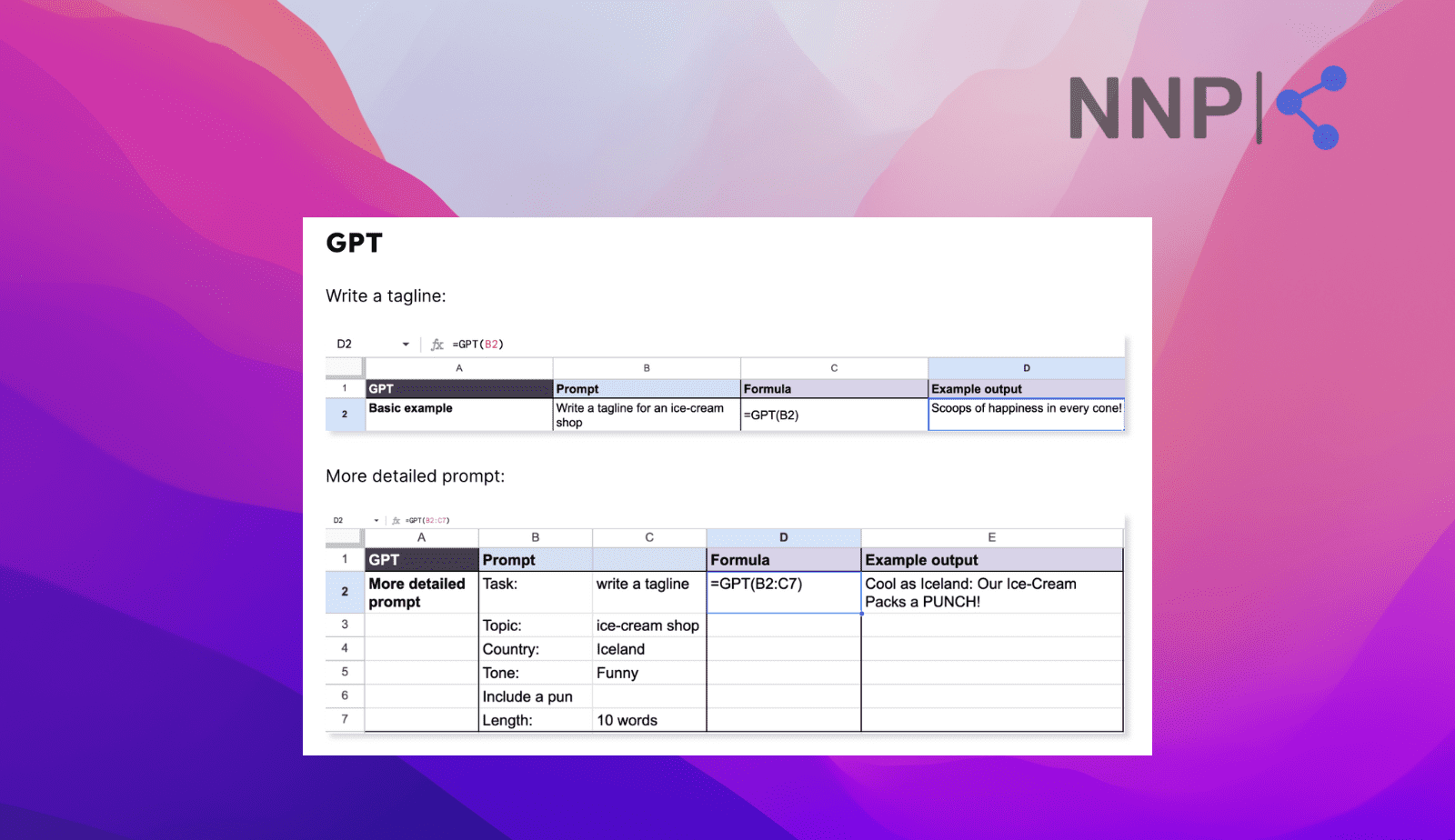Select cell 'Write a tagline for an ice-cream shop'
Image resolution: width=1455 pixels, height=840 pixels.
pos(647,415)
